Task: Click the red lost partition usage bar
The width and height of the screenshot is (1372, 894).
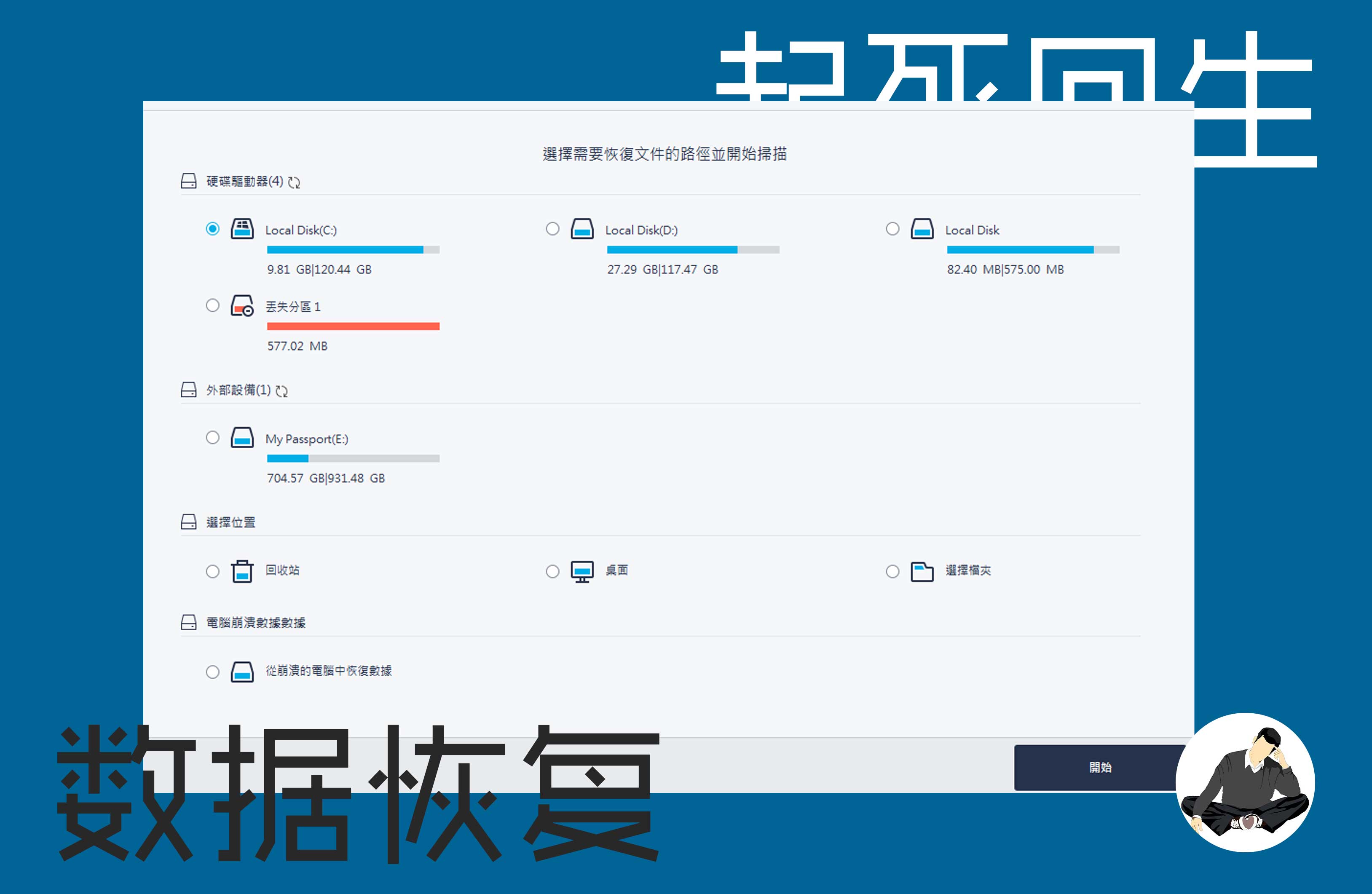Action: [x=353, y=327]
